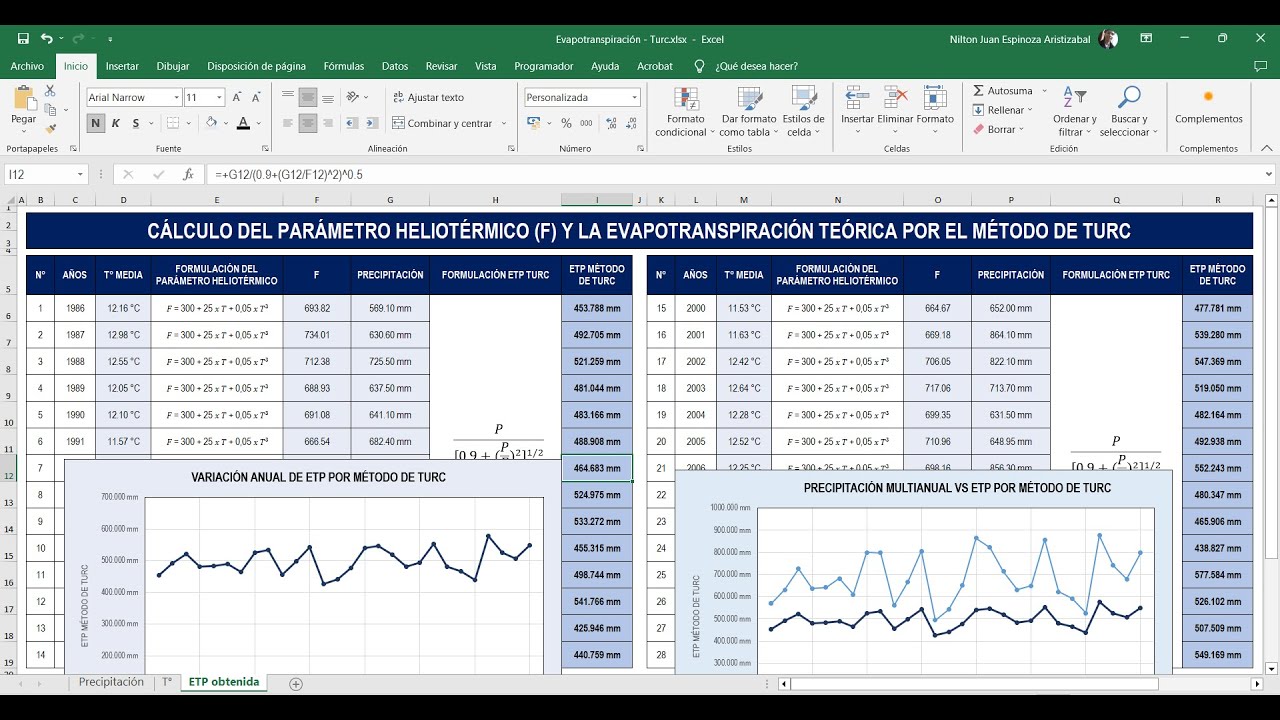Click the Complementos add-ins button
Screen dimensions: 1280x720
pyautogui.click(x=1208, y=106)
